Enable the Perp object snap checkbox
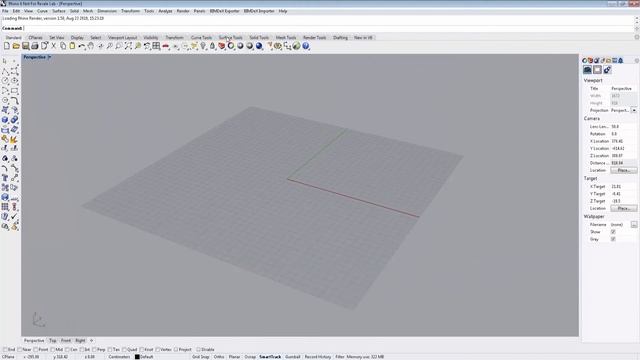640x360 pixels. coord(94,350)
